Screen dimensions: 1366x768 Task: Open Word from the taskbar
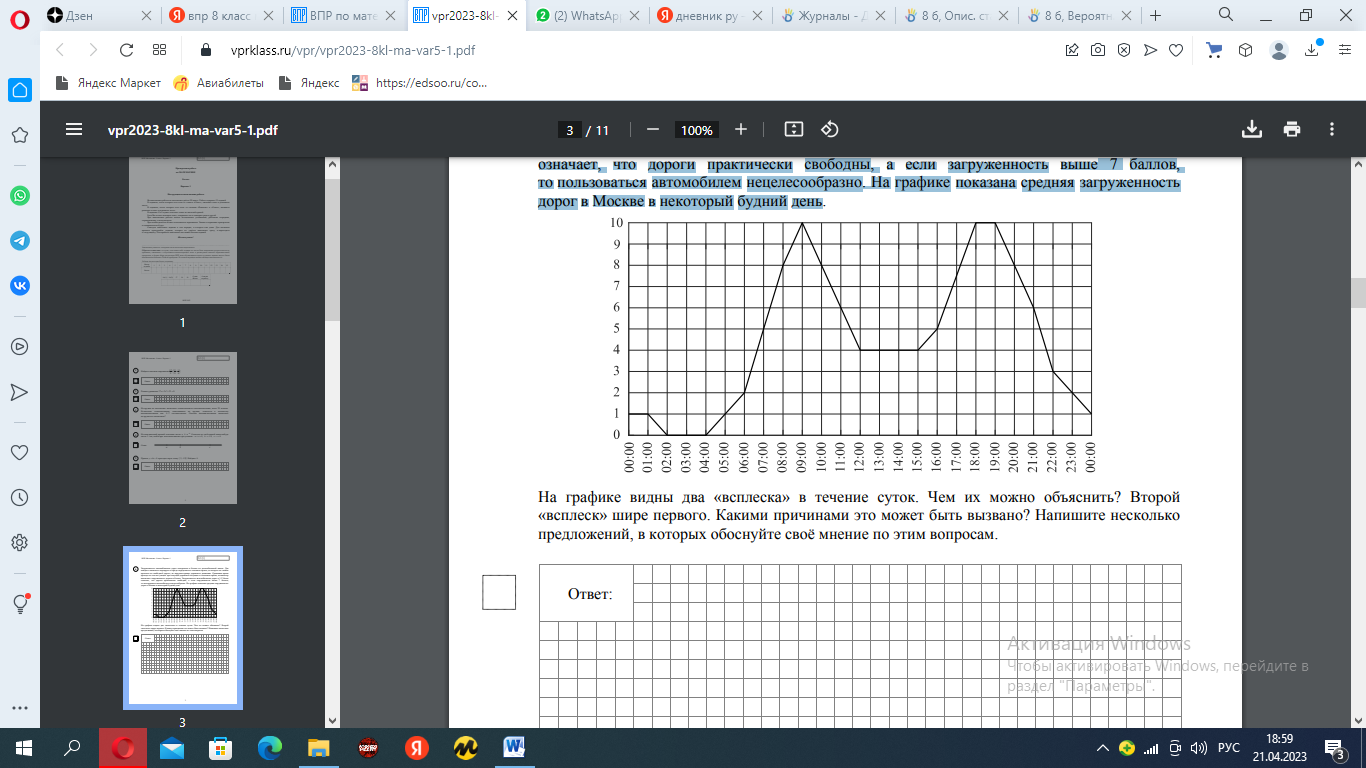(515, 747)
